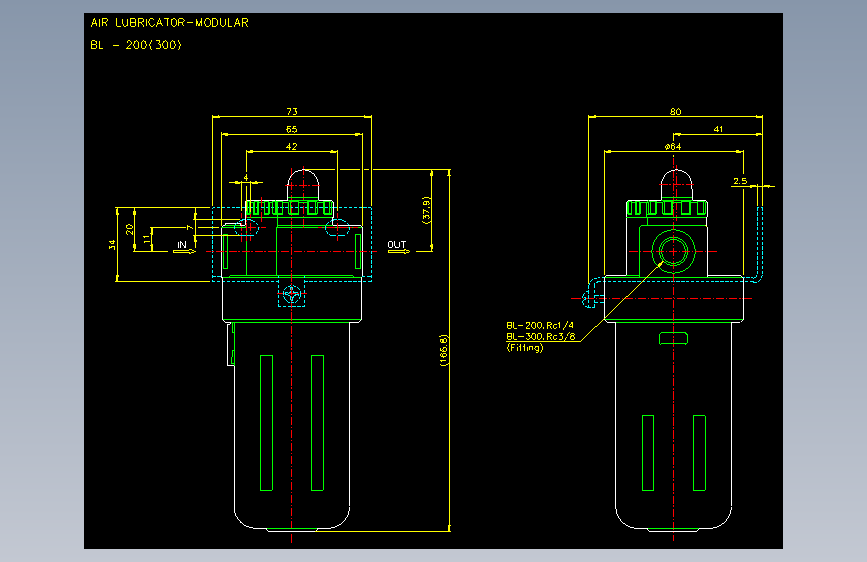The height and width of the screenshot is (562, 867).
Task: Select the (166.8) overall height dimension
Action: 443,350
